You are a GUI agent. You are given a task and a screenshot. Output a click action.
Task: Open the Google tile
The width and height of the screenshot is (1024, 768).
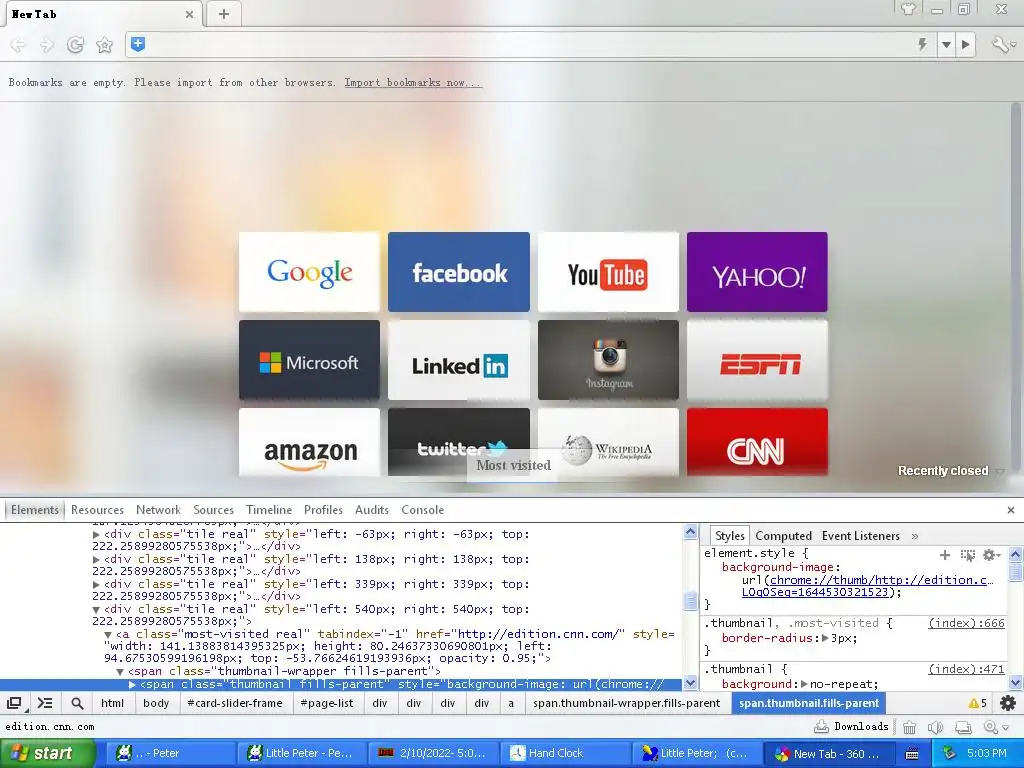(309, 272)
